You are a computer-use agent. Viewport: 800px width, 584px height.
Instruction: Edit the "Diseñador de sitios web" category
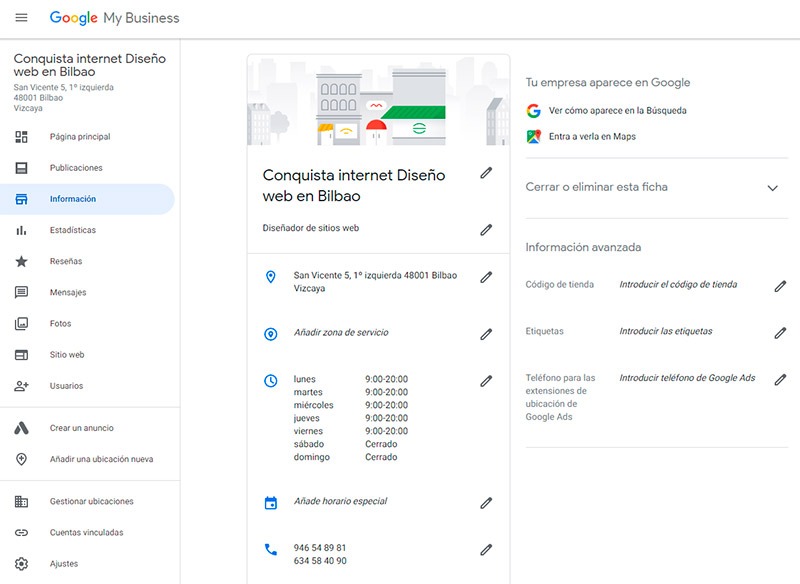tap(487, 230)
